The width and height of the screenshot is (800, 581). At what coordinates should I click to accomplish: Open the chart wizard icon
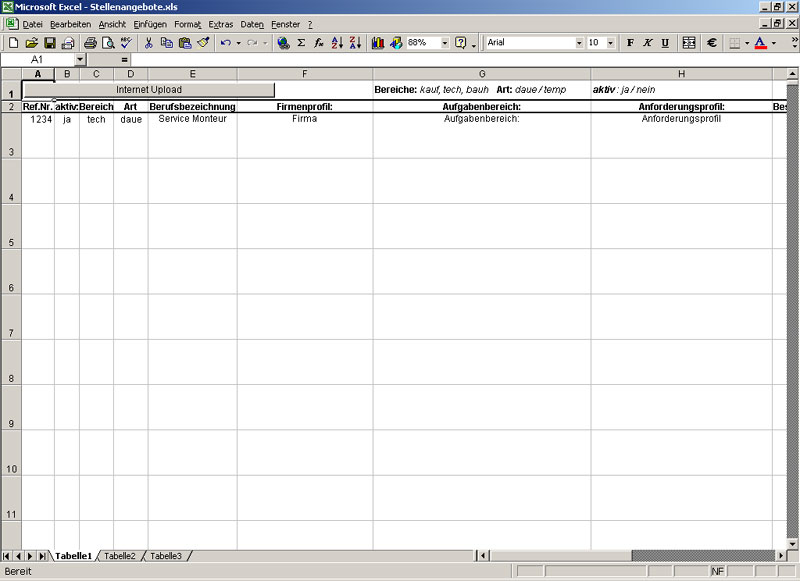(x=378, y=43)
